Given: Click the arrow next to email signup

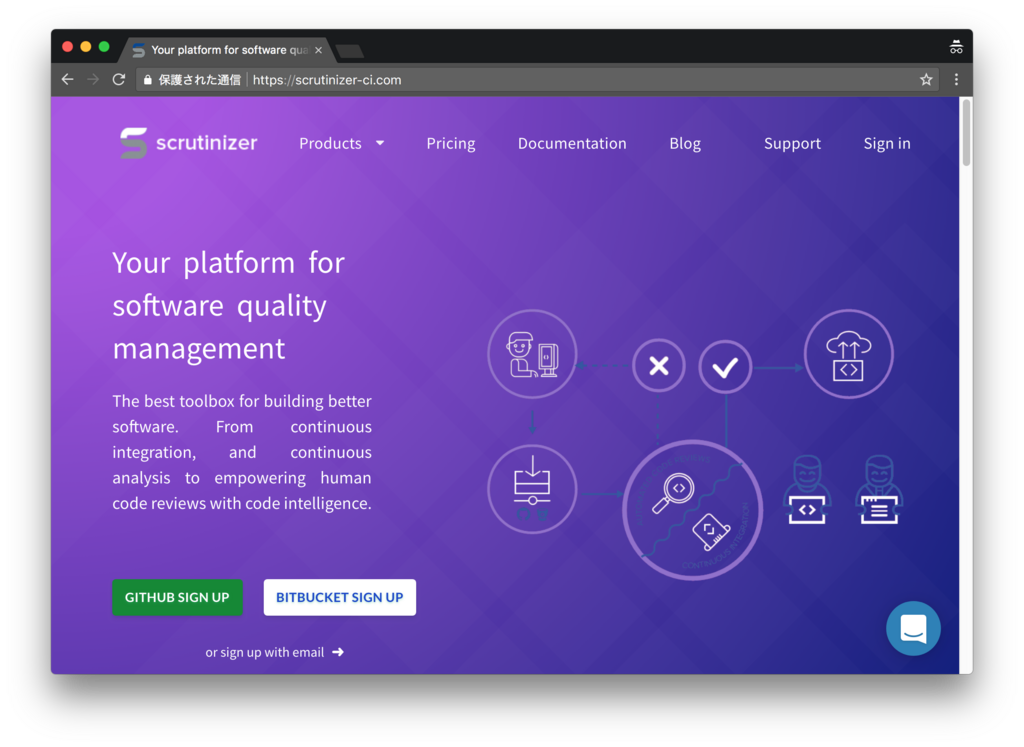Looking at the screenshot, I should [338, 652].
